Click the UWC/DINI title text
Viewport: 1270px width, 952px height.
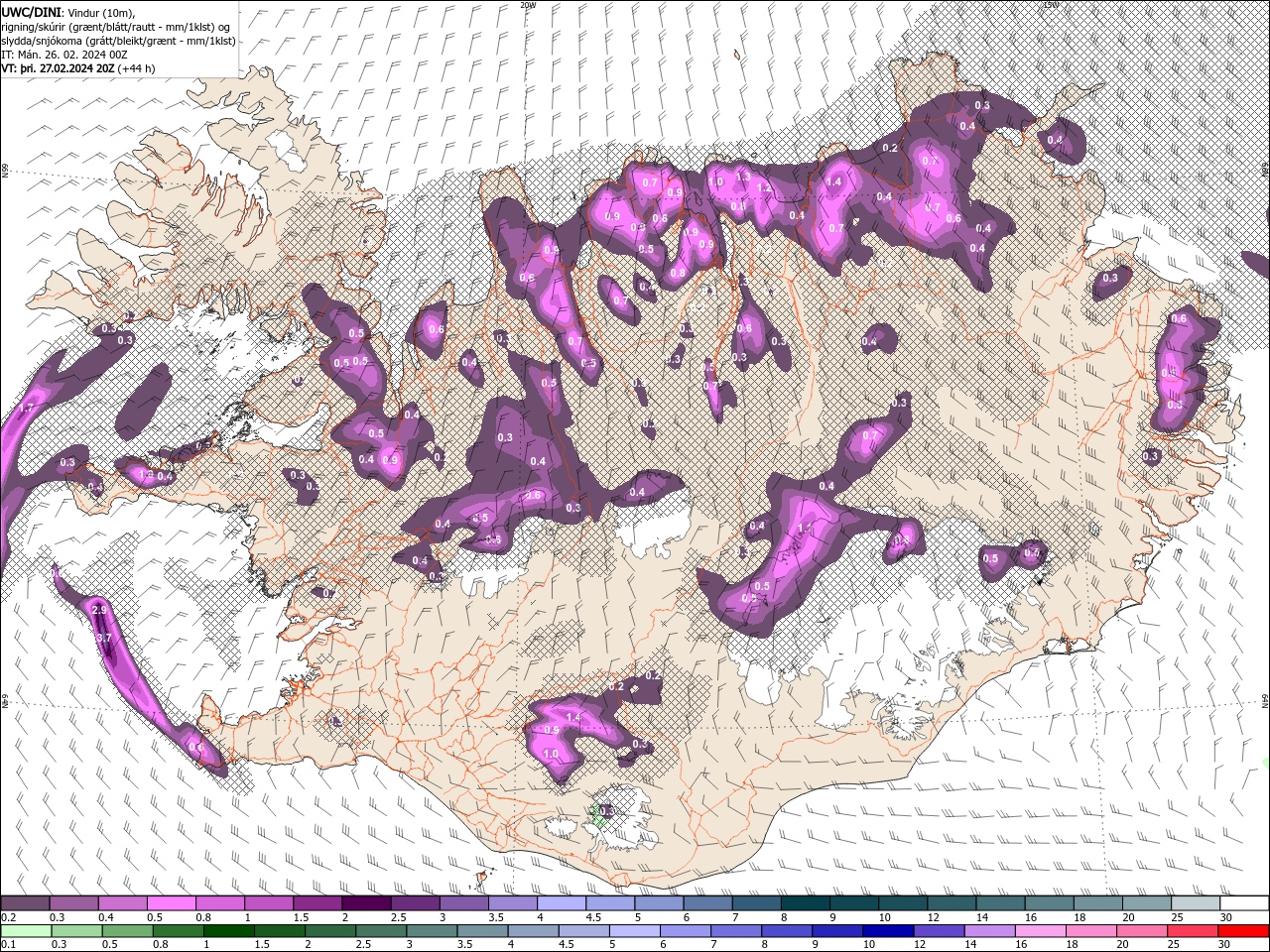[32, 11]
